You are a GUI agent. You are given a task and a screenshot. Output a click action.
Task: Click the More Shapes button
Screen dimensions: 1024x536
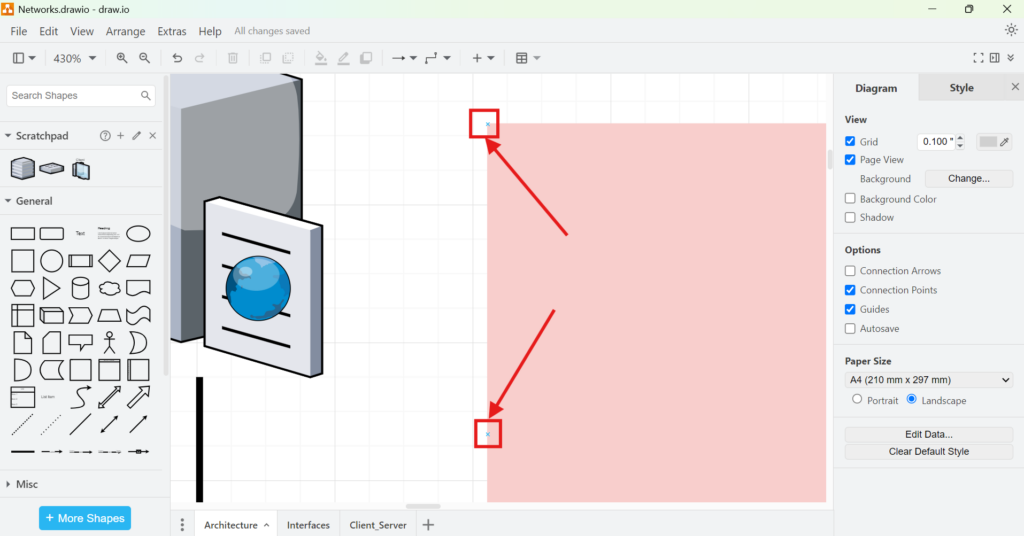pyautogui.click(x=85, y=518)
